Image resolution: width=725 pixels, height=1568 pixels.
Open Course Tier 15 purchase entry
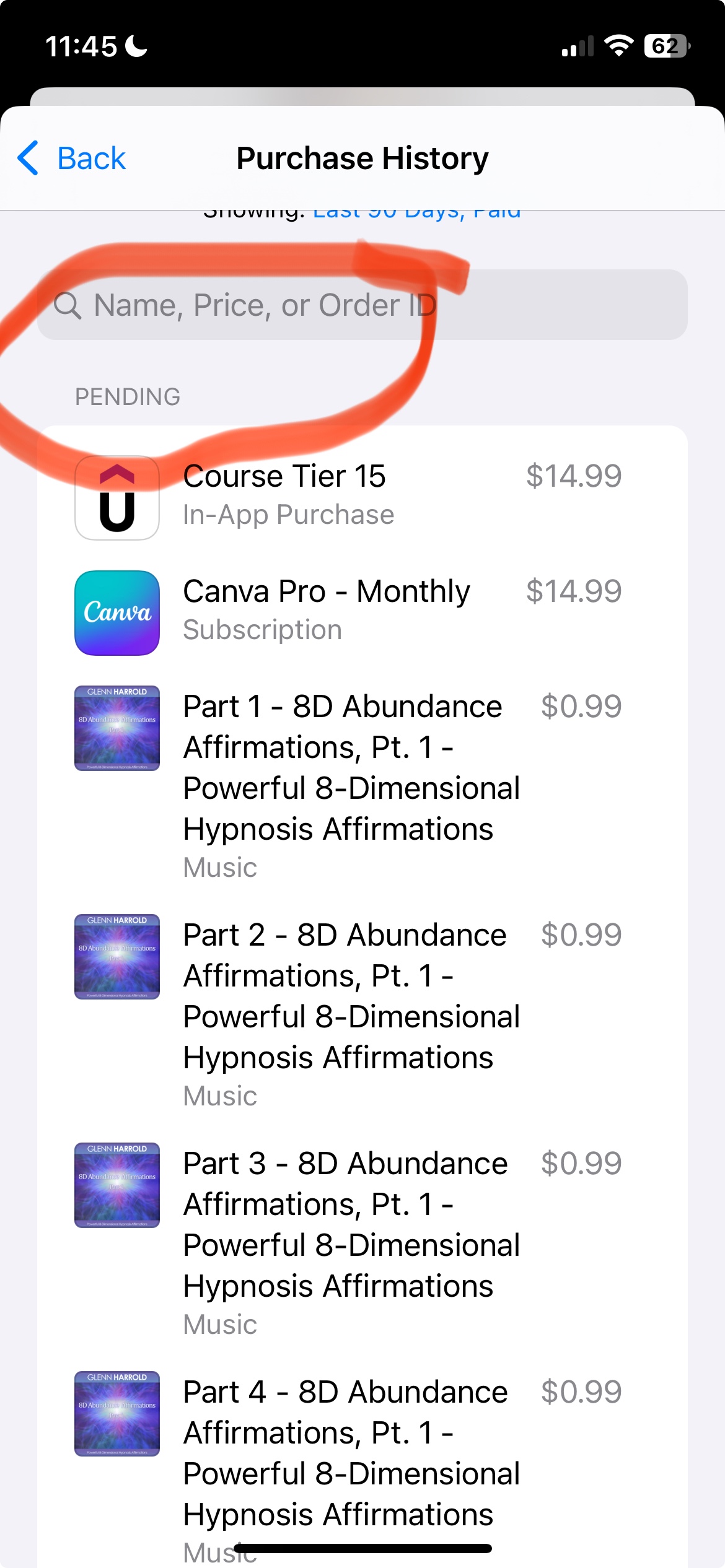tap(362, 495)
